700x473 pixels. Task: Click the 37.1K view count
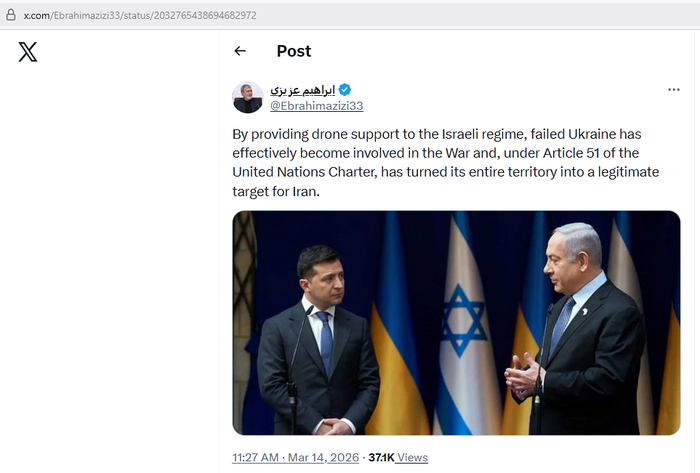380,457
